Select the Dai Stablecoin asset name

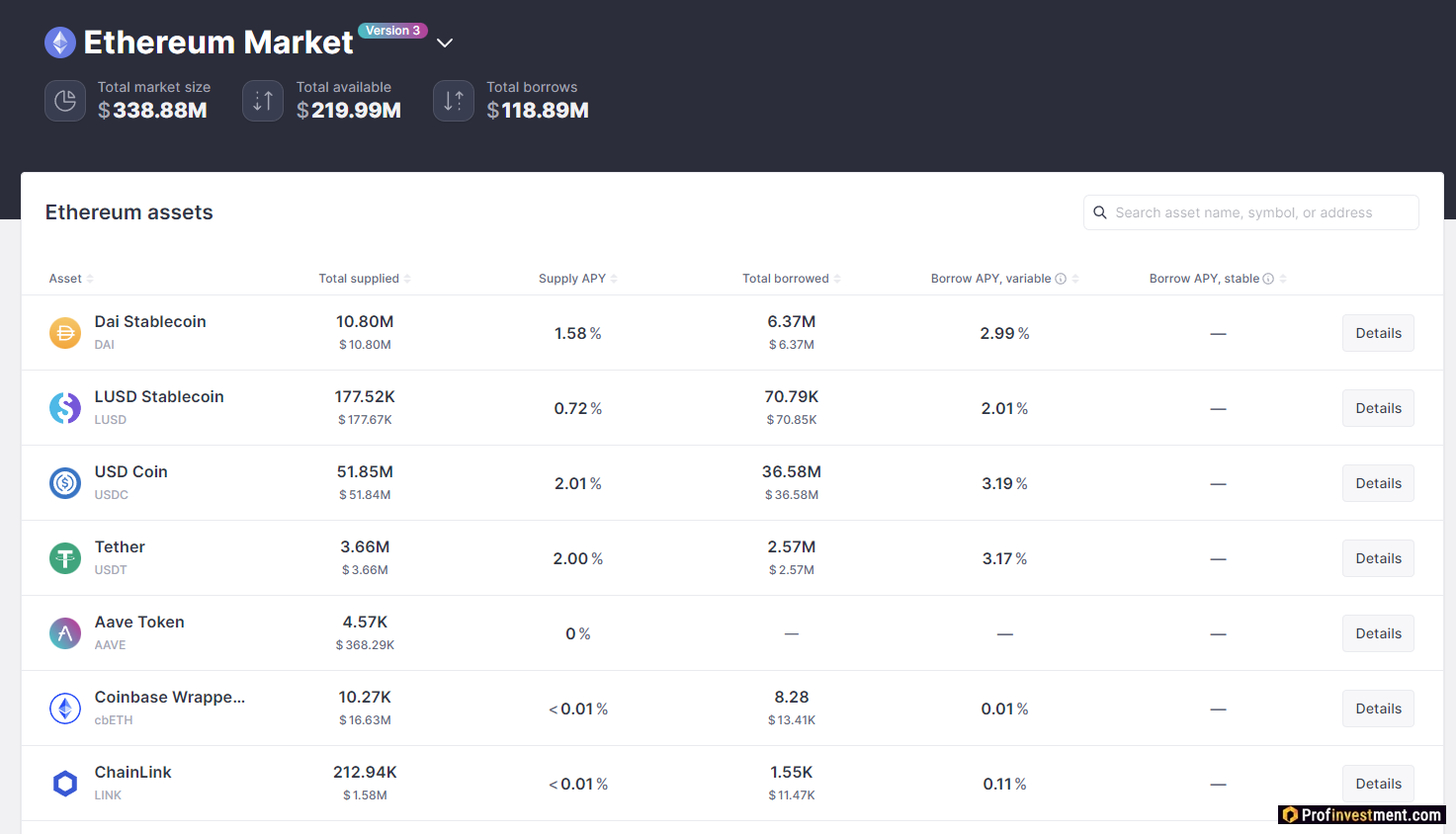150,321
